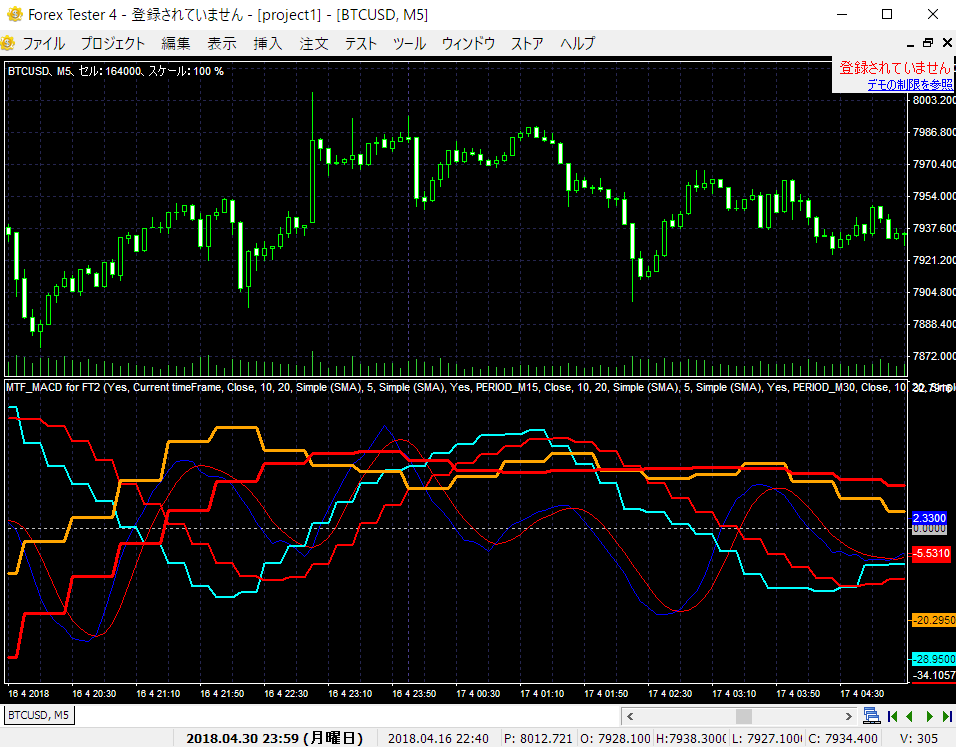Open the 表示 menu
Image resolution: width=956 pixels, height=747 pixels.
221,43
